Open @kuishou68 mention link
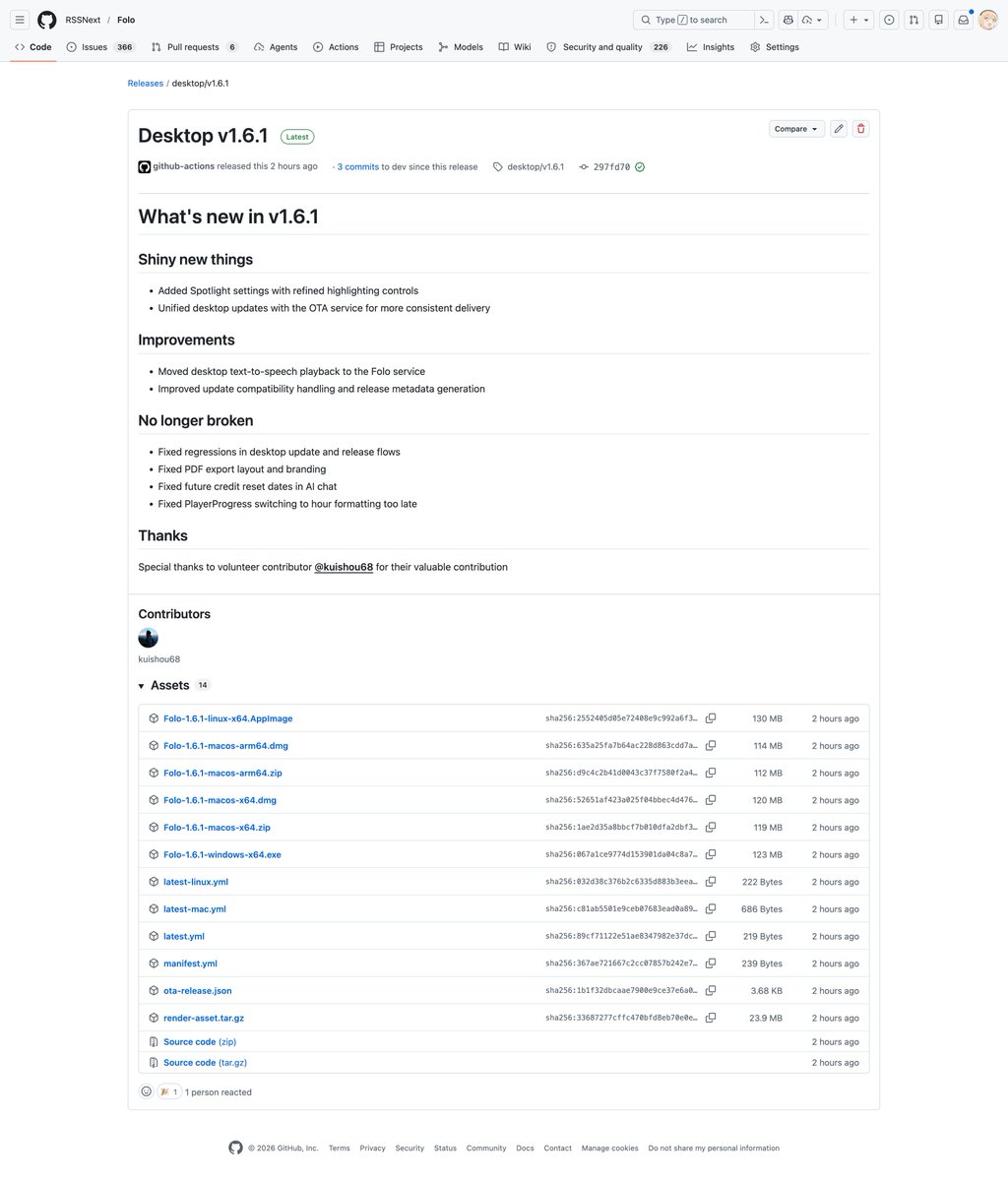Screen dimensions: 1008x1181 click(344, 567)
